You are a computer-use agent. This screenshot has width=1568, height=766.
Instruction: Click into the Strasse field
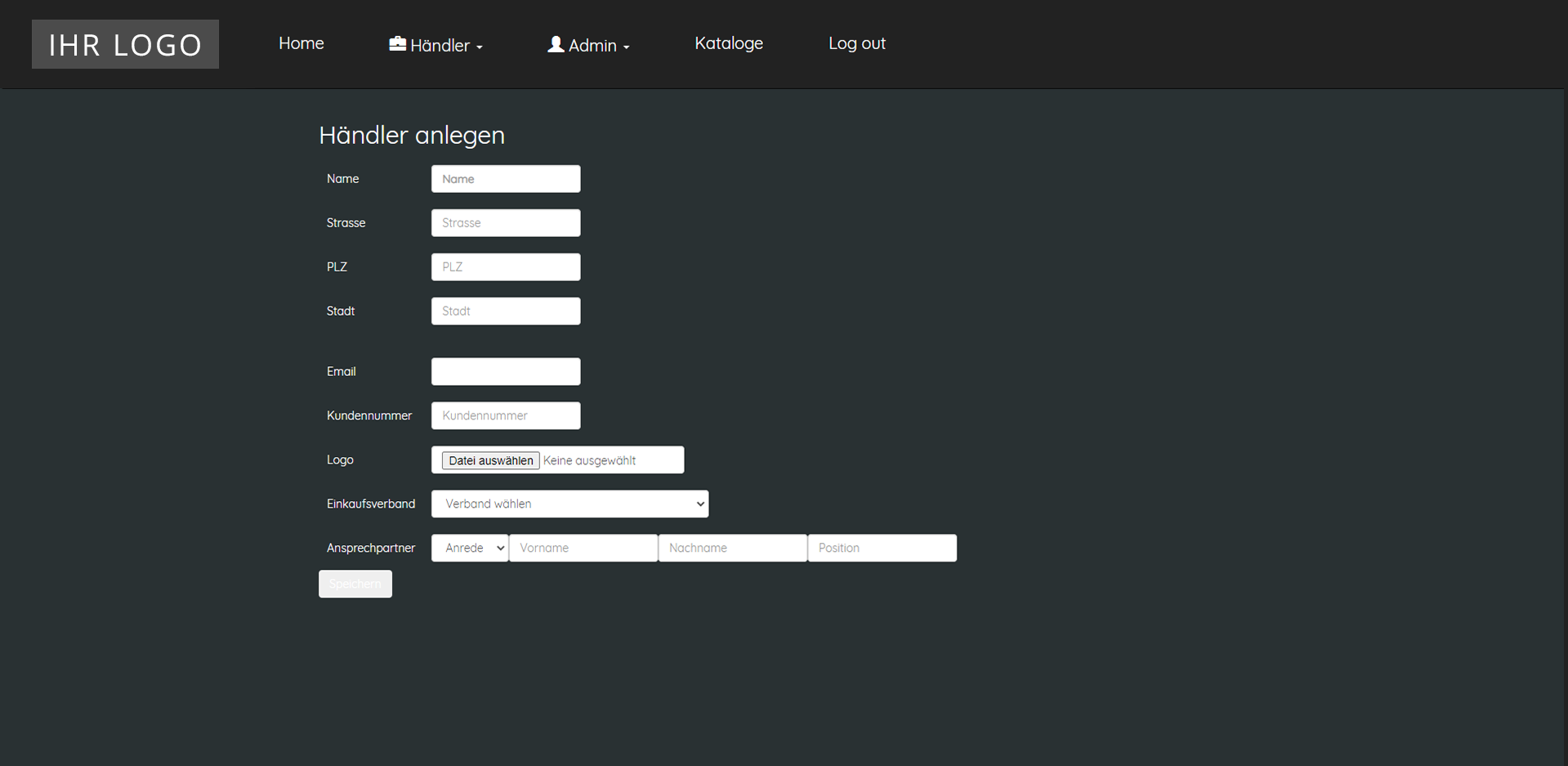coord(505,223)
